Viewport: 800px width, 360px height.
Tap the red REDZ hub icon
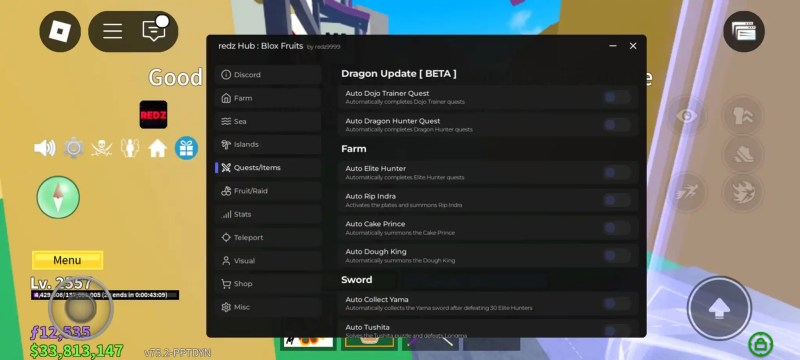coord(153,114)
